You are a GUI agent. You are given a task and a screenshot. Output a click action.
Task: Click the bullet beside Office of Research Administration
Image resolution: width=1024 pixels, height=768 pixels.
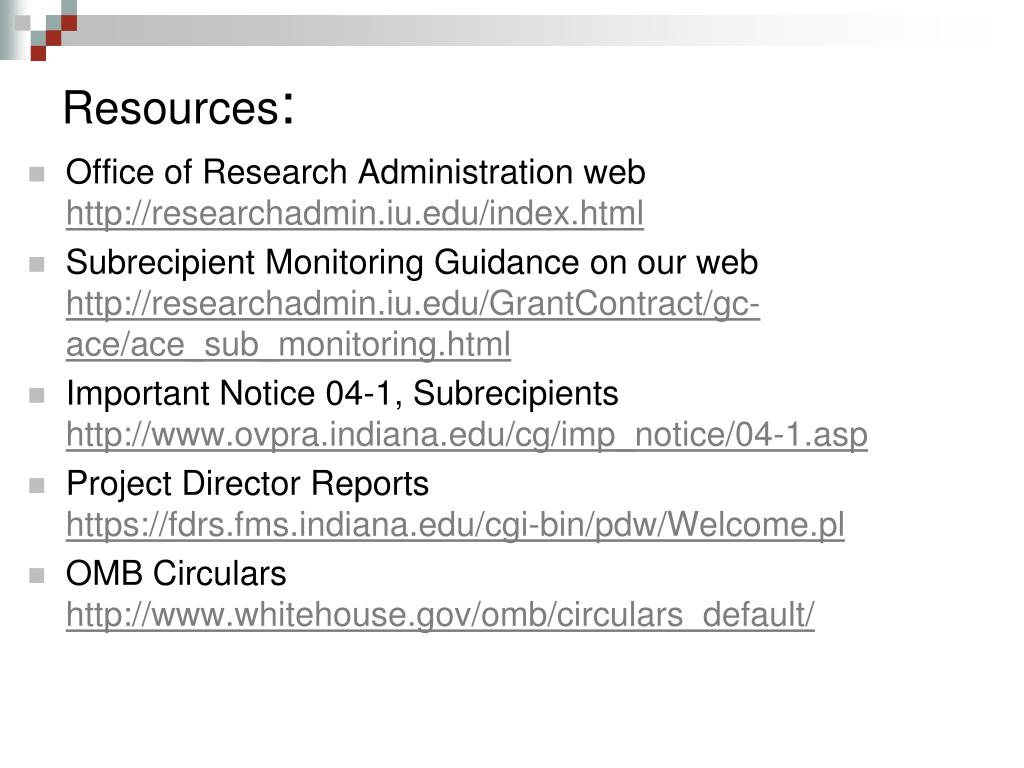(x=37, y=174)
